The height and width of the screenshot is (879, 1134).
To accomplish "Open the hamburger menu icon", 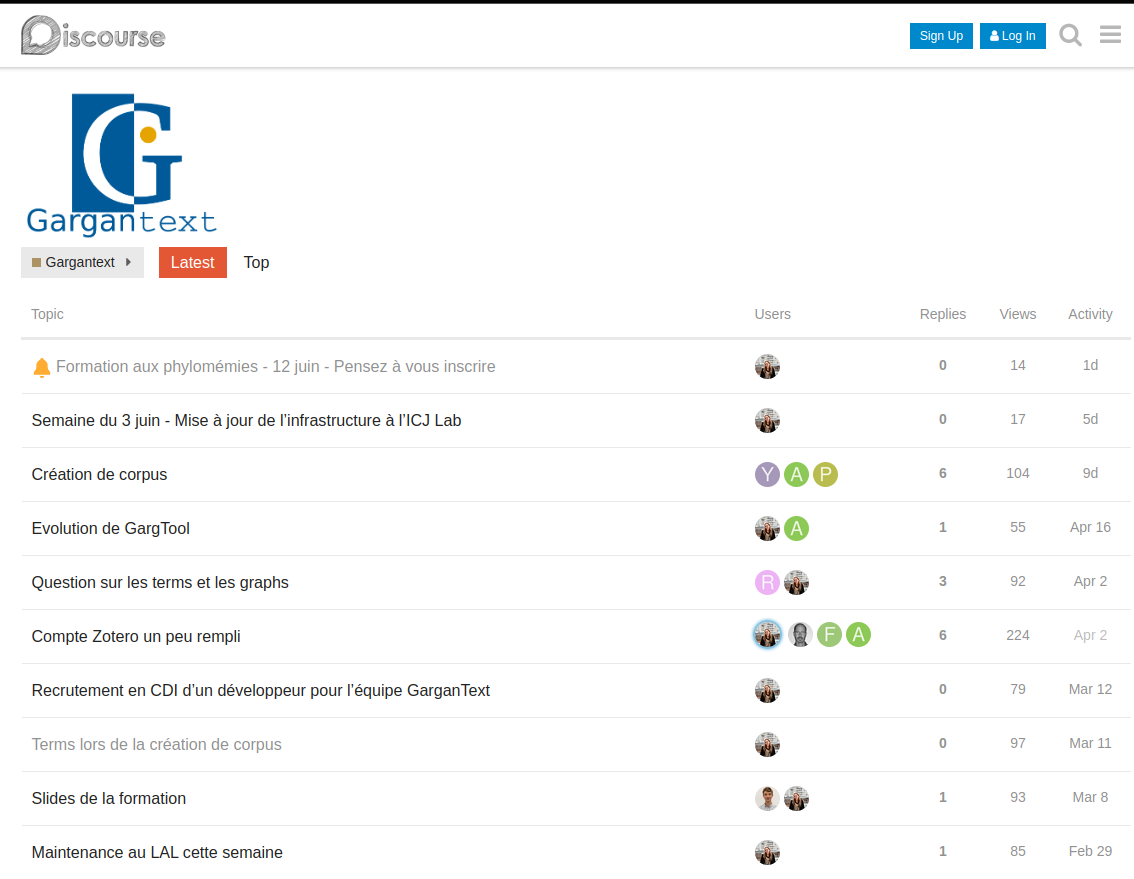I will click(x=1110, y=34).
